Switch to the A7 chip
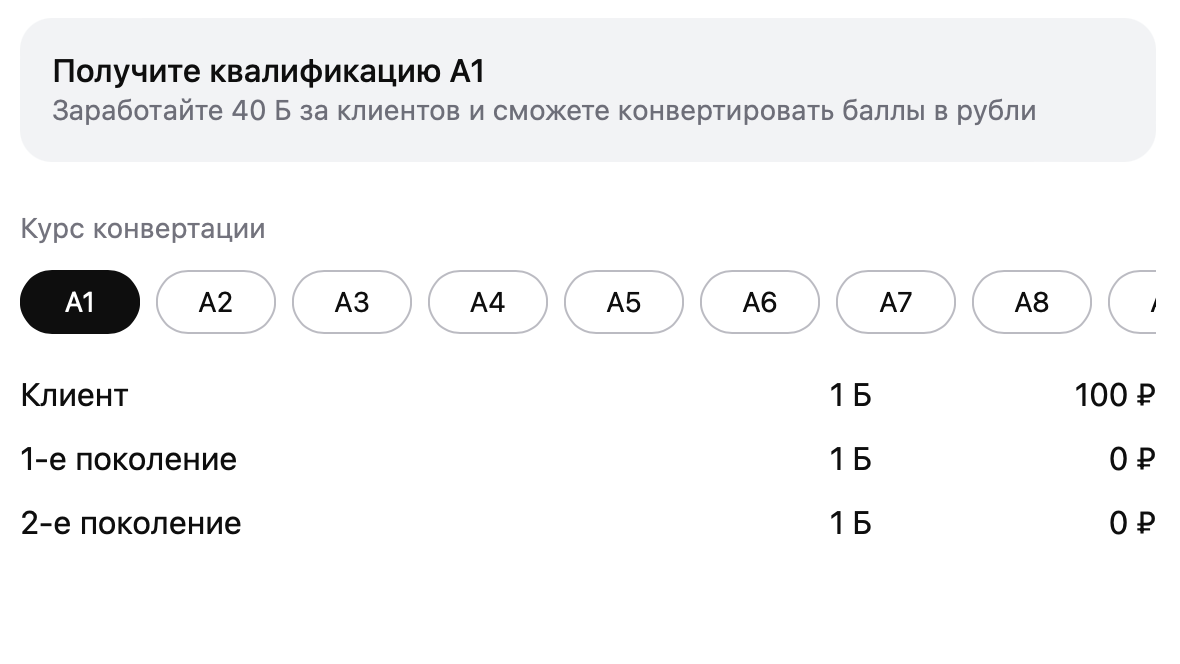Screen dimensions: 1180x664 coord(896,302)
